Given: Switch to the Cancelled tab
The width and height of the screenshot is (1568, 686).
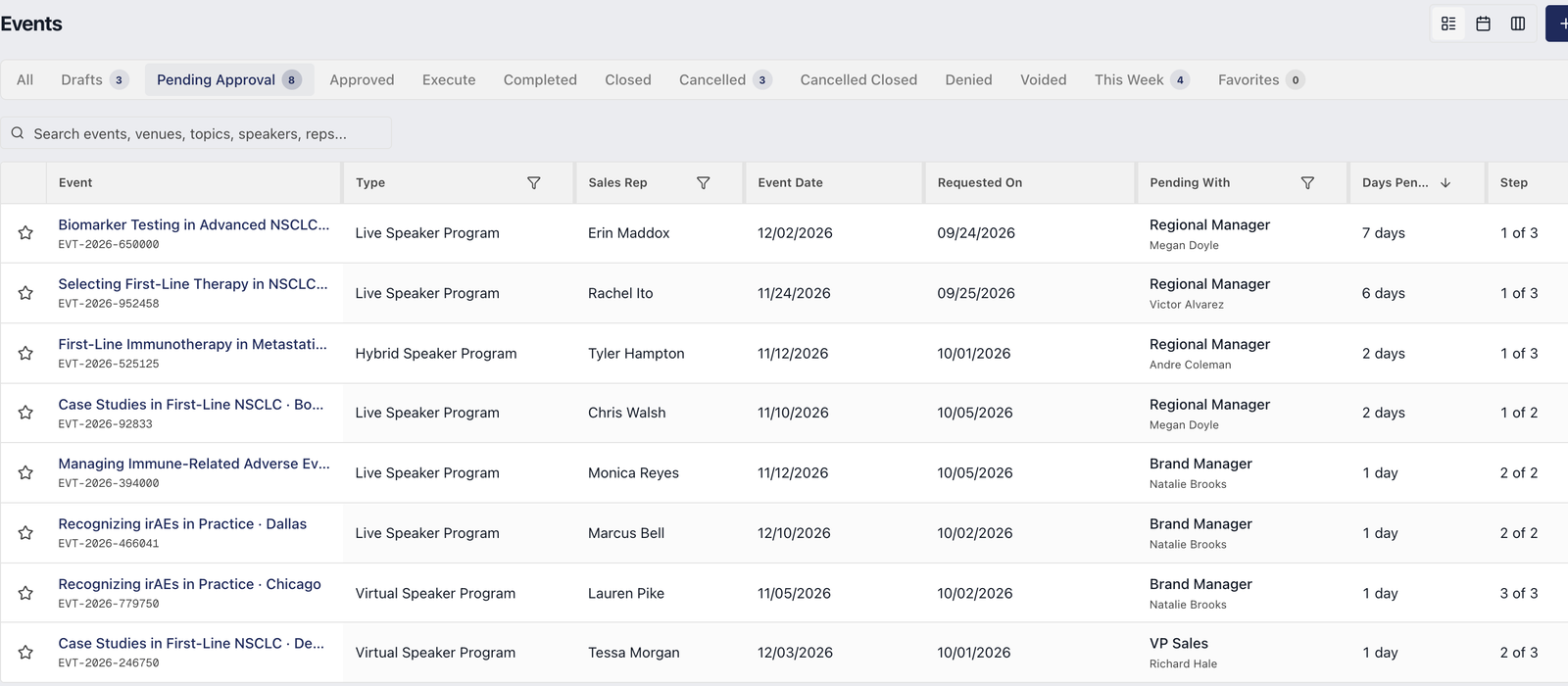Looking at the screenshot, I should click(x=725, y=80).
